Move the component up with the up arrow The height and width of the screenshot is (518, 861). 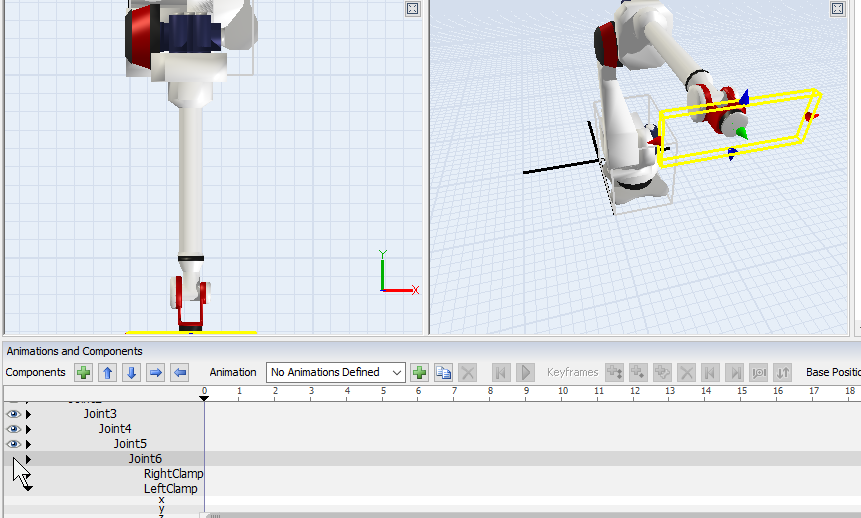(107, 372)
